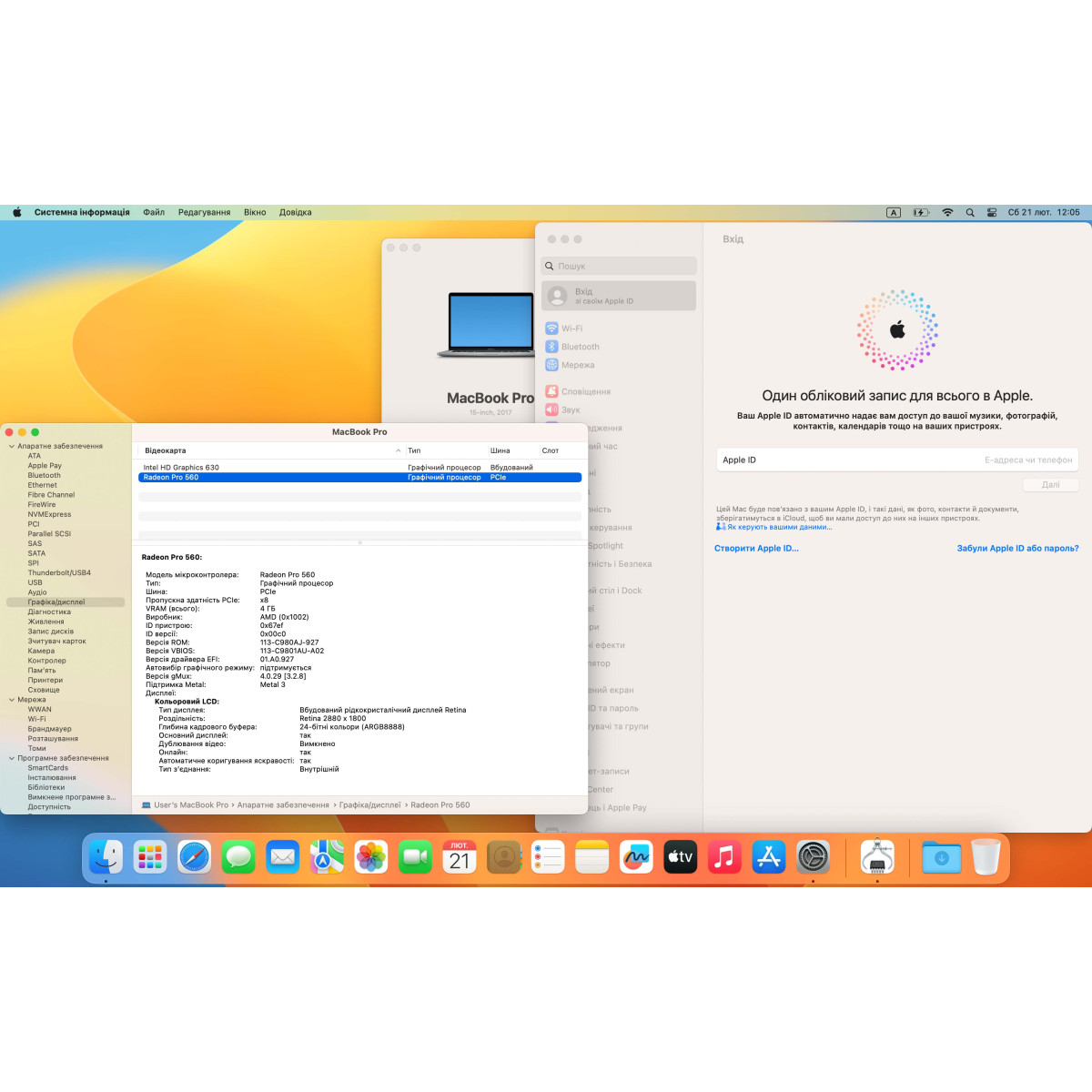Click Забули Apple ID або пароль link
1092x1092 pixels.
pyautogui.click(x=1017, y=549)
